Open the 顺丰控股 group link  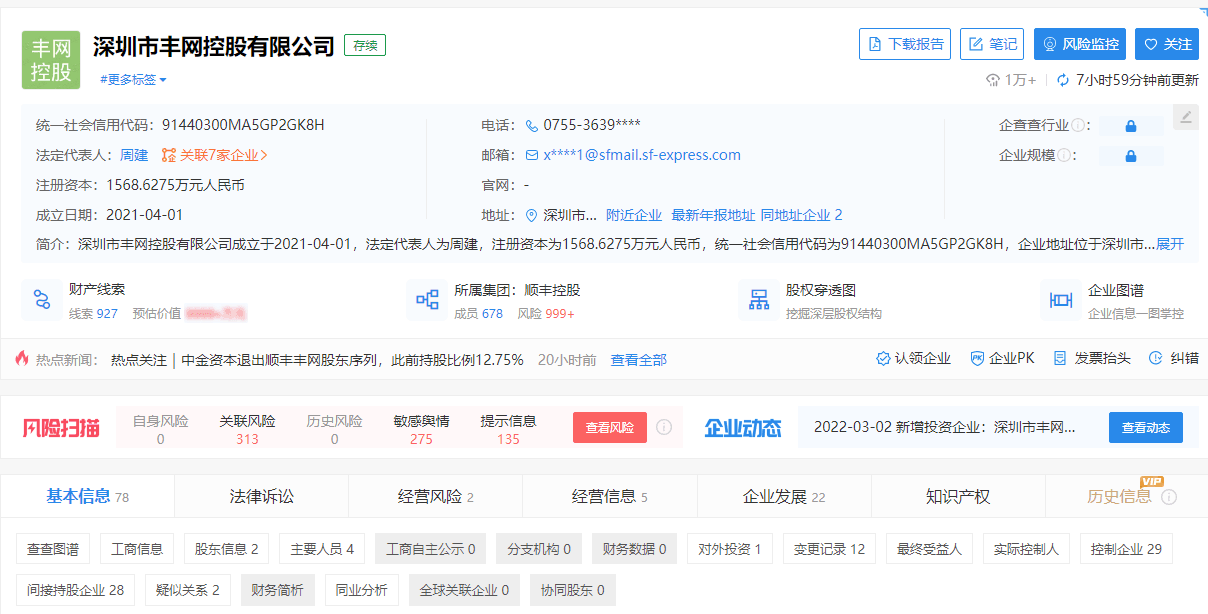click(x=552, y=291)
